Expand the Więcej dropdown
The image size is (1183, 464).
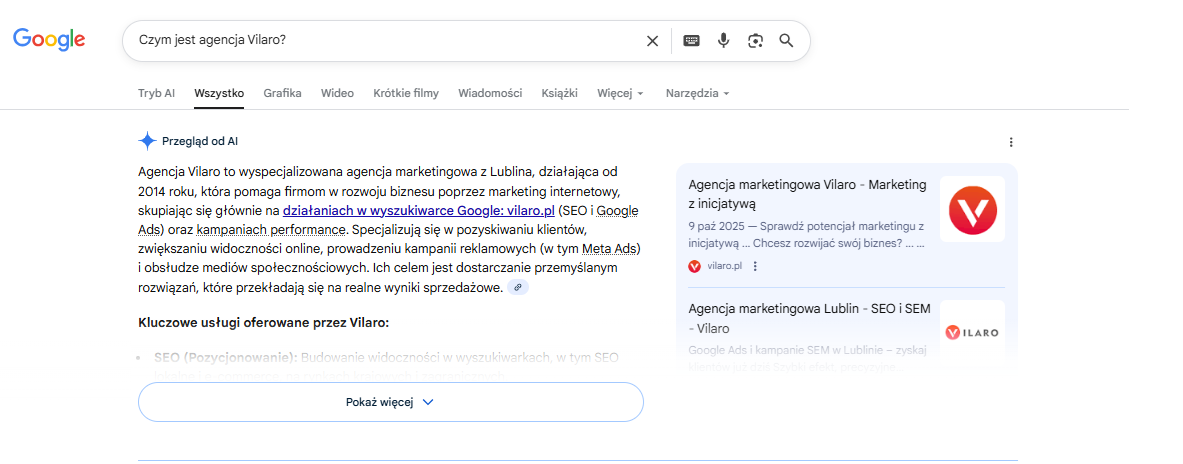620,94
